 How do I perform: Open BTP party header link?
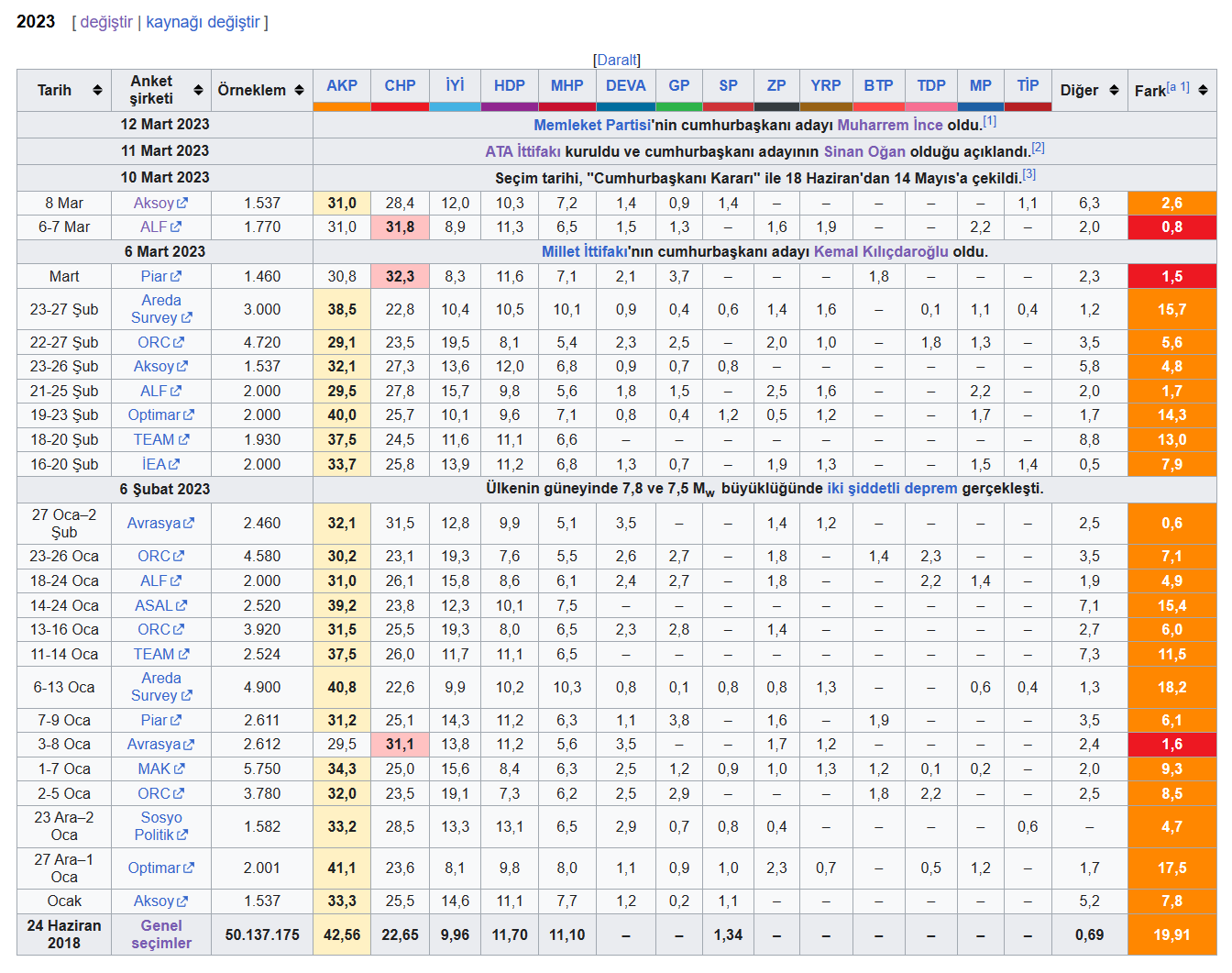click(x=878, y=85)
